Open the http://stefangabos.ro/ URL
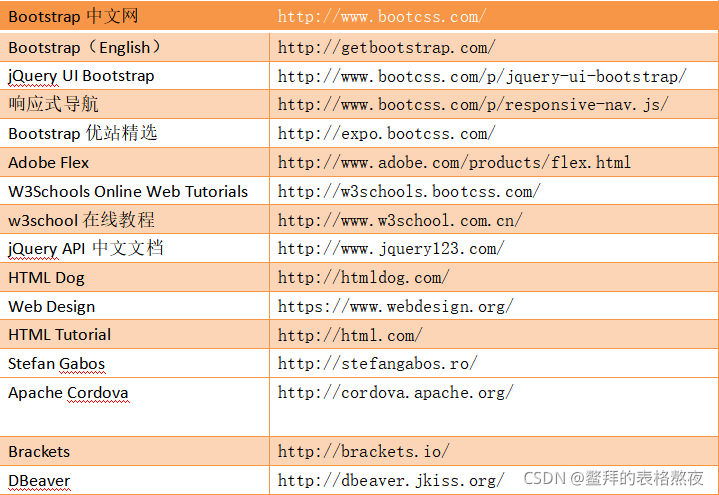The height and width of the screenshot is (495, 719). [377, 364]
